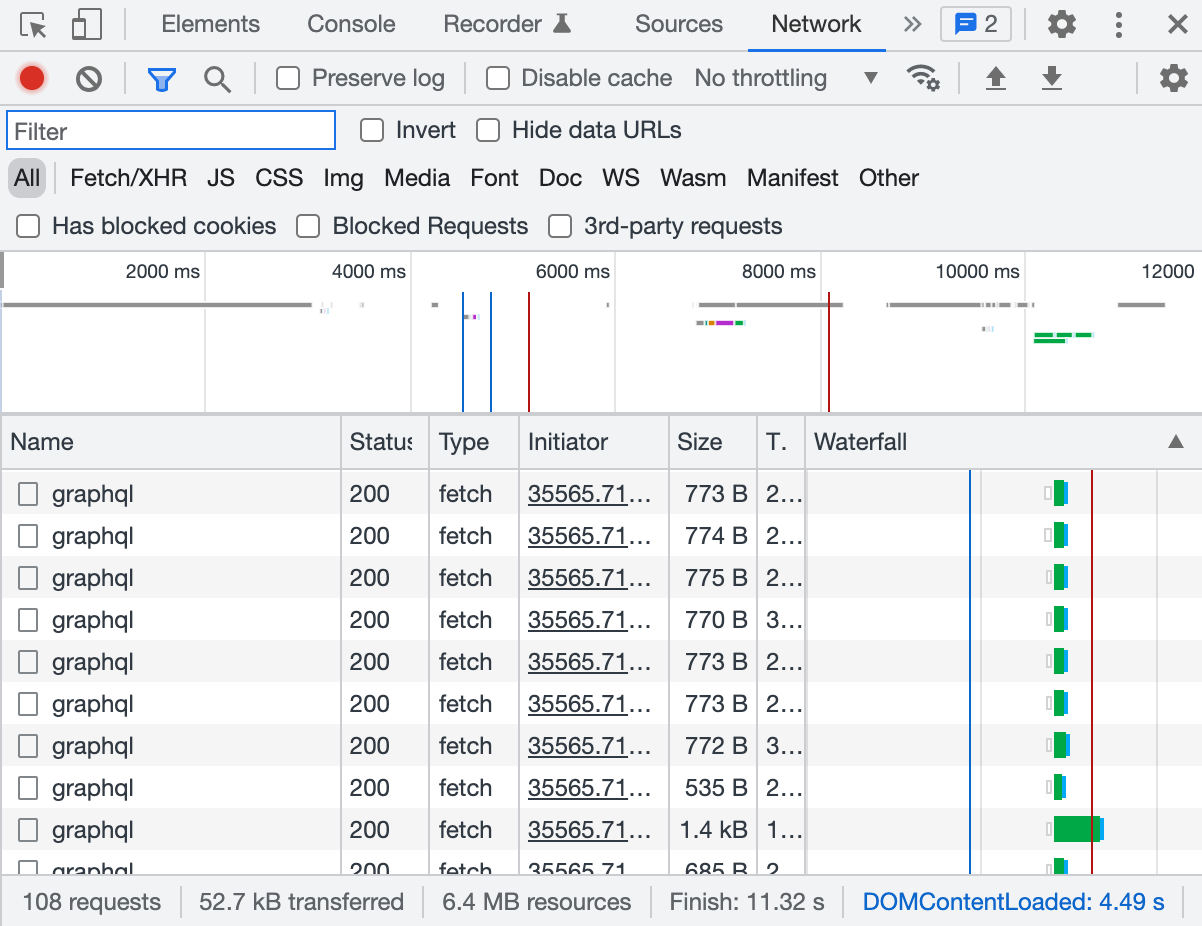Check Has blocked cookies

tap(28, 226)
